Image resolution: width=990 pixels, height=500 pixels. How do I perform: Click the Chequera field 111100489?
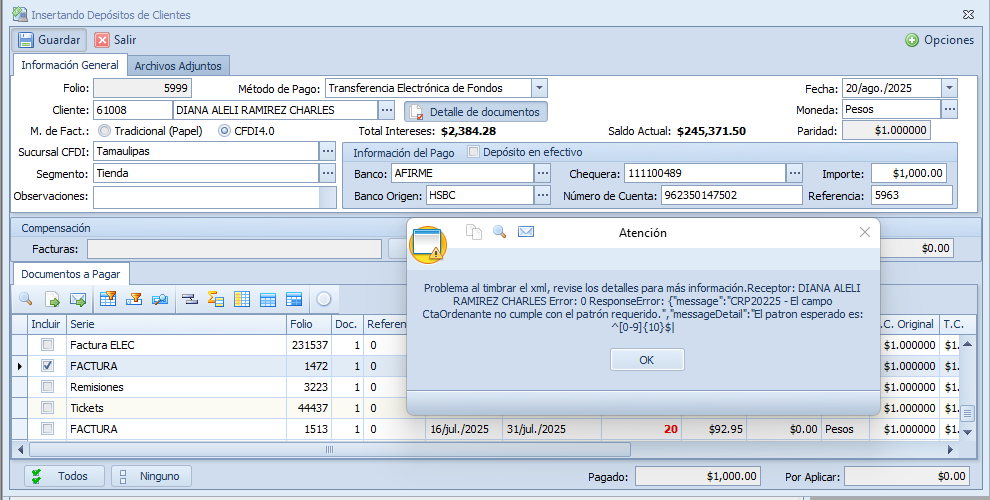(x=705, y=173)
